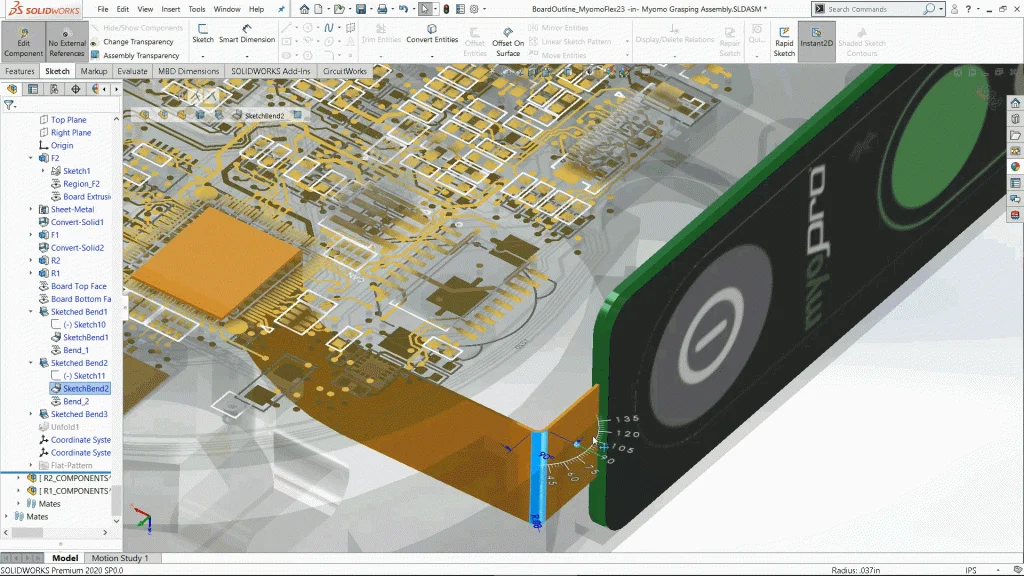This screenshot has width=1024, height=576.
Task: Click the Search Commands input field
Action: tap(872, 9)
